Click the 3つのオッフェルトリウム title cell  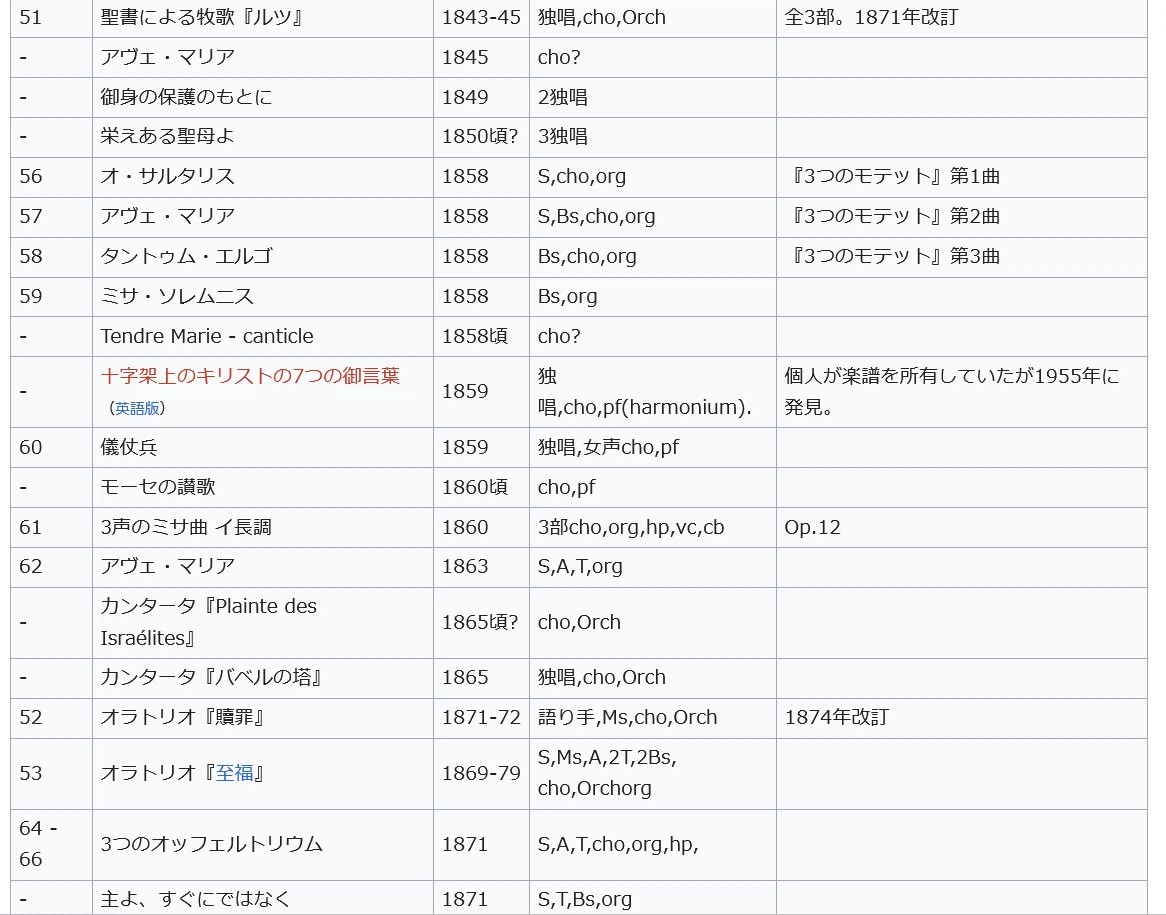211,844
